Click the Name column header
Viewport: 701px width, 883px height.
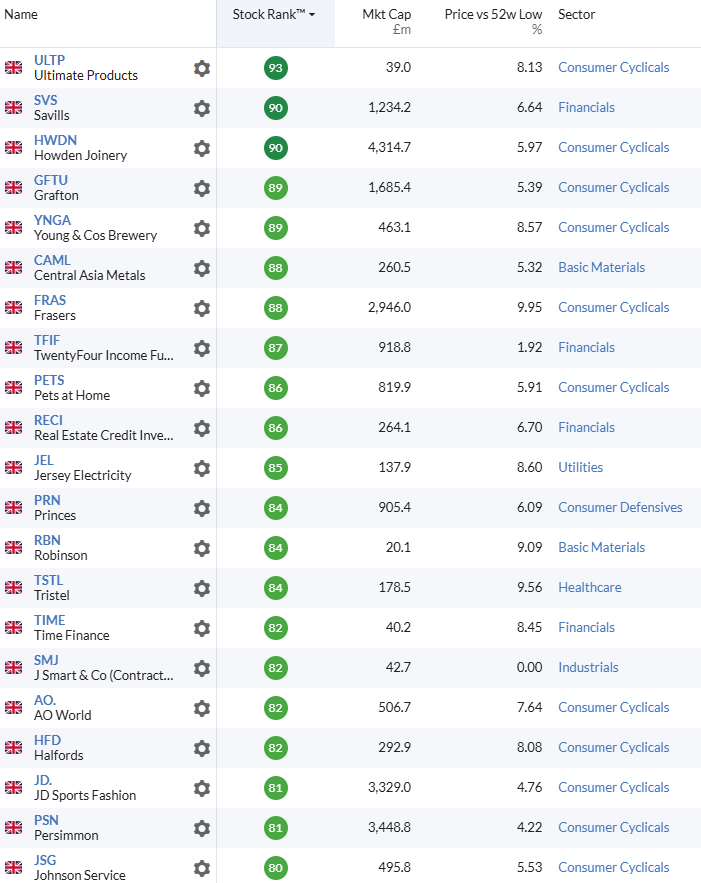pyautogui.click(x=21, y=15)
